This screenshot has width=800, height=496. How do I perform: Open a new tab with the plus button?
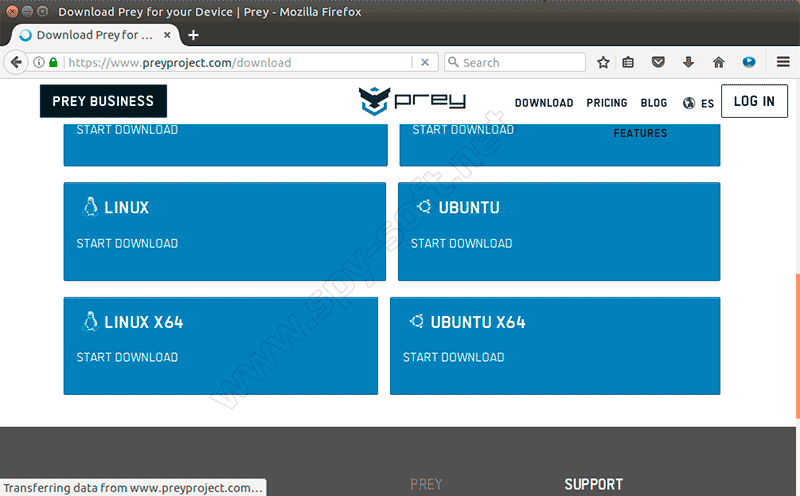click(x=193, y=35)
